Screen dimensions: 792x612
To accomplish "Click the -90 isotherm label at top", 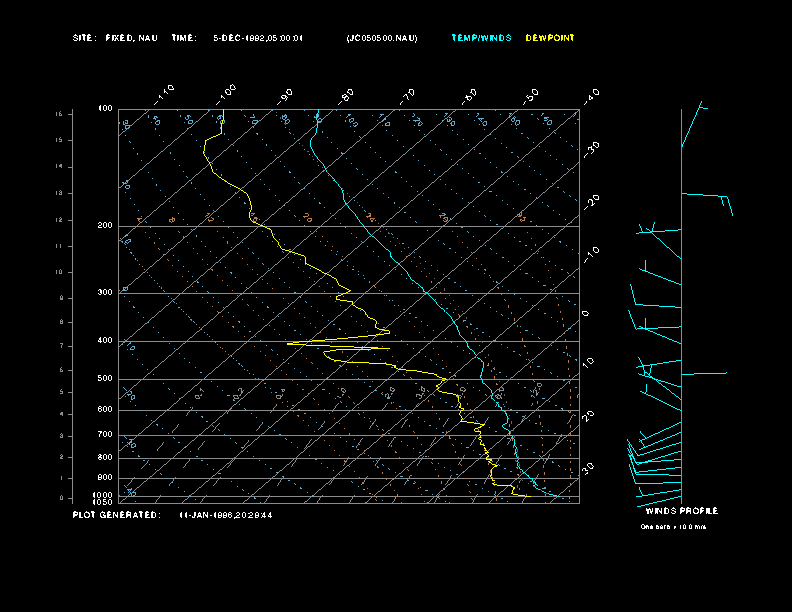I will click(285, 96).
